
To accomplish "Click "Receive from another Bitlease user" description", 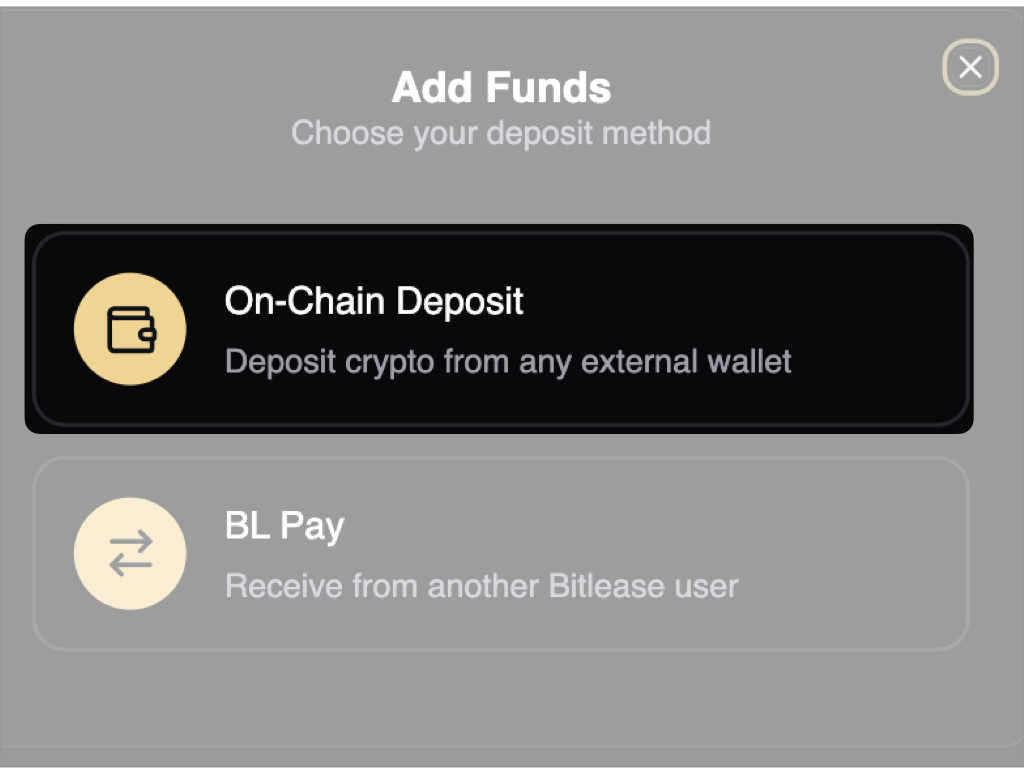I will tap(481, 585).
